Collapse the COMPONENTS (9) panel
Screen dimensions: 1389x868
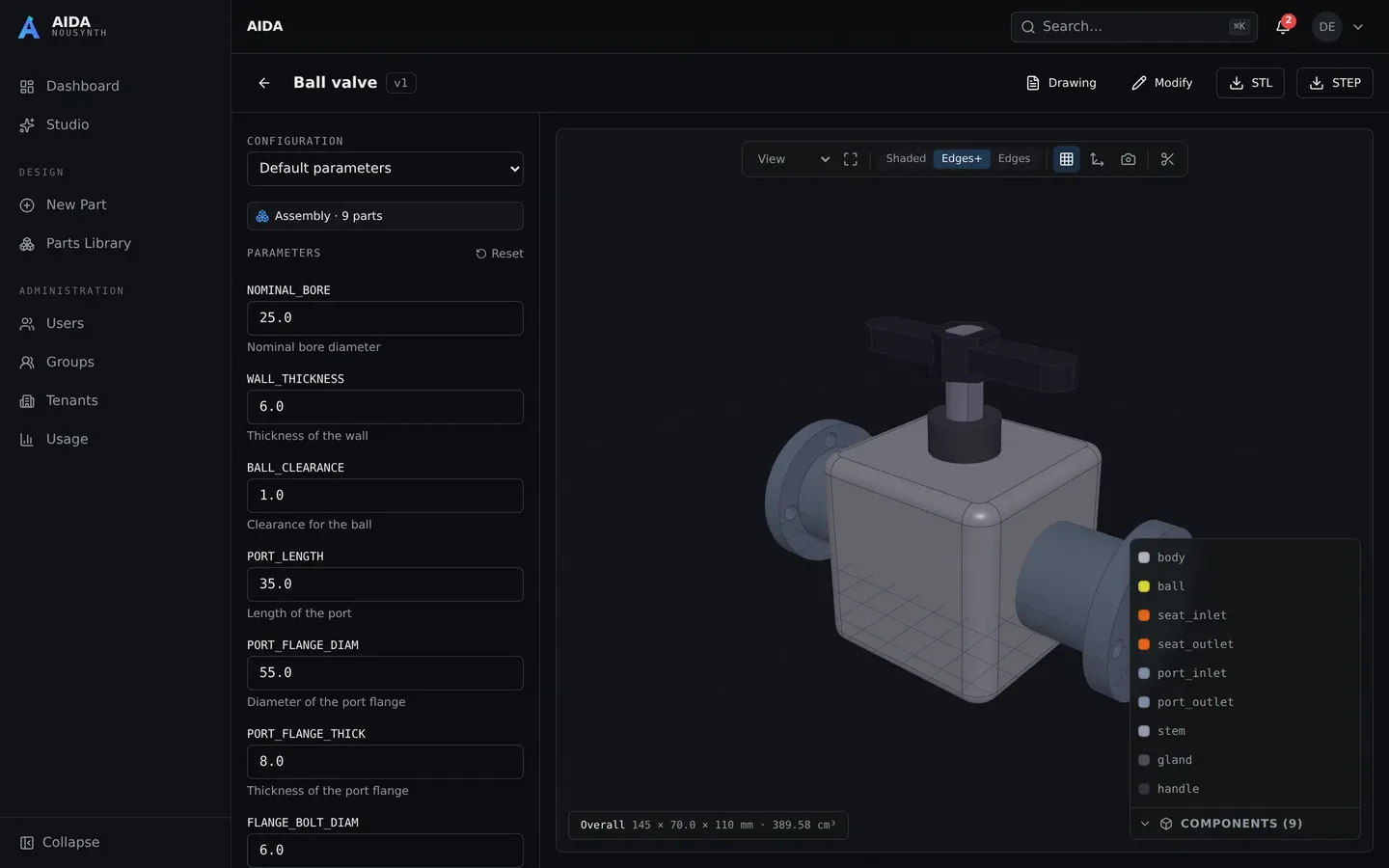click(x=1245, y=824)
